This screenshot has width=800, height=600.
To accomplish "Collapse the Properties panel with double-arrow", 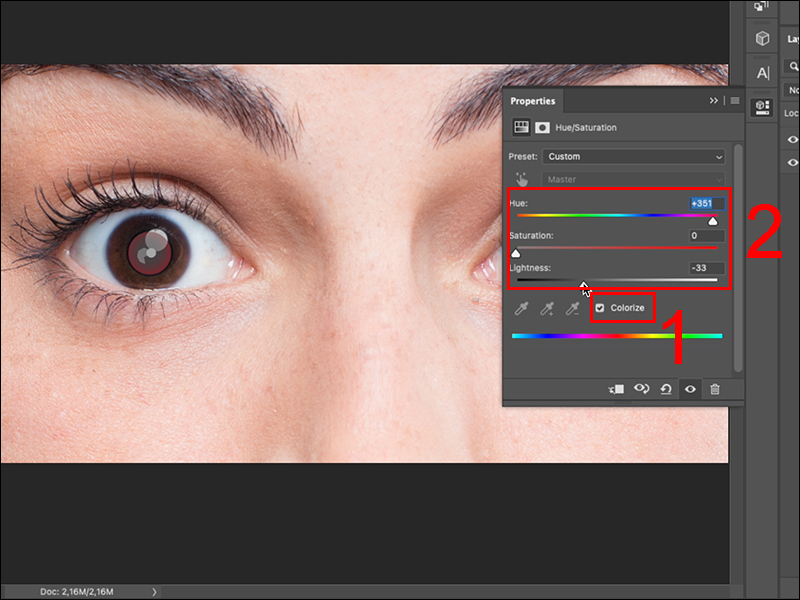I will 713,101.
